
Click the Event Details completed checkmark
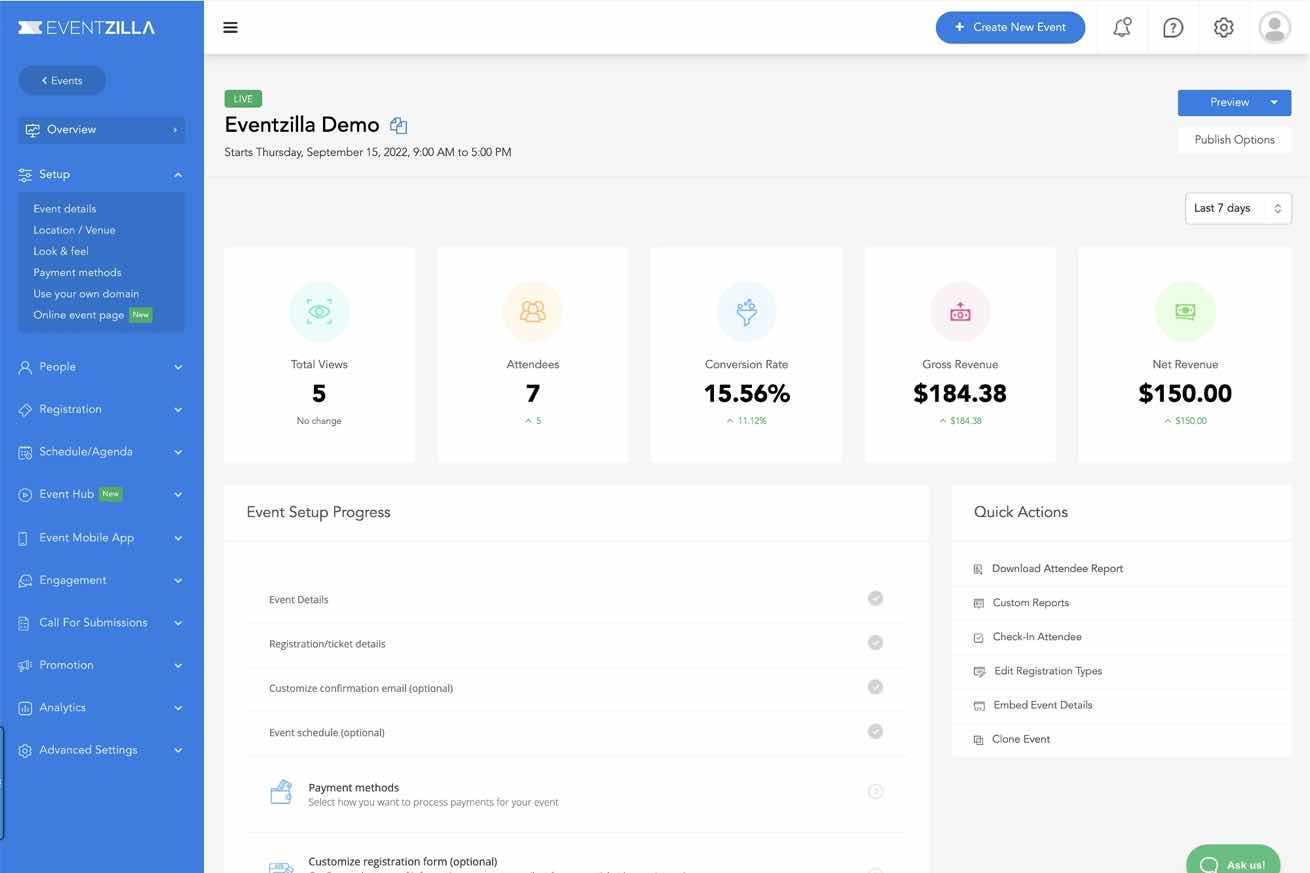pos(875,599)
